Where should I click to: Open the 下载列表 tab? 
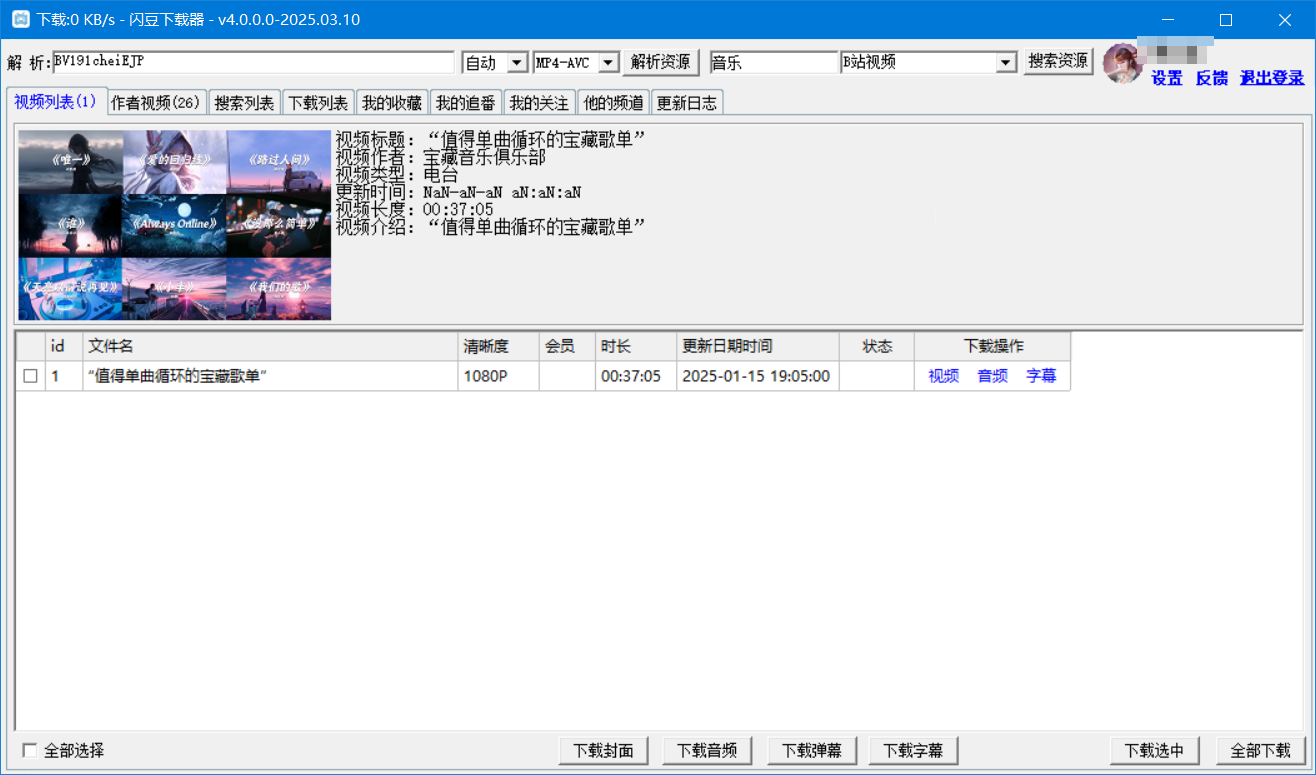pos(318,102)
